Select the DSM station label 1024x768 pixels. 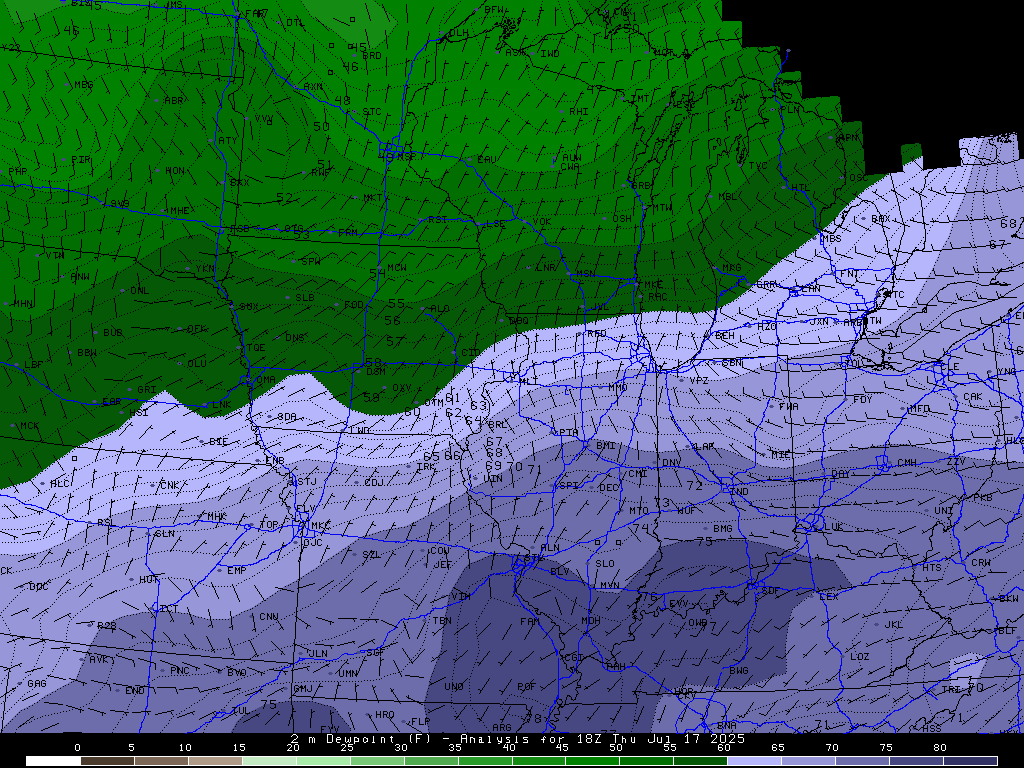(x=376, y=372)
